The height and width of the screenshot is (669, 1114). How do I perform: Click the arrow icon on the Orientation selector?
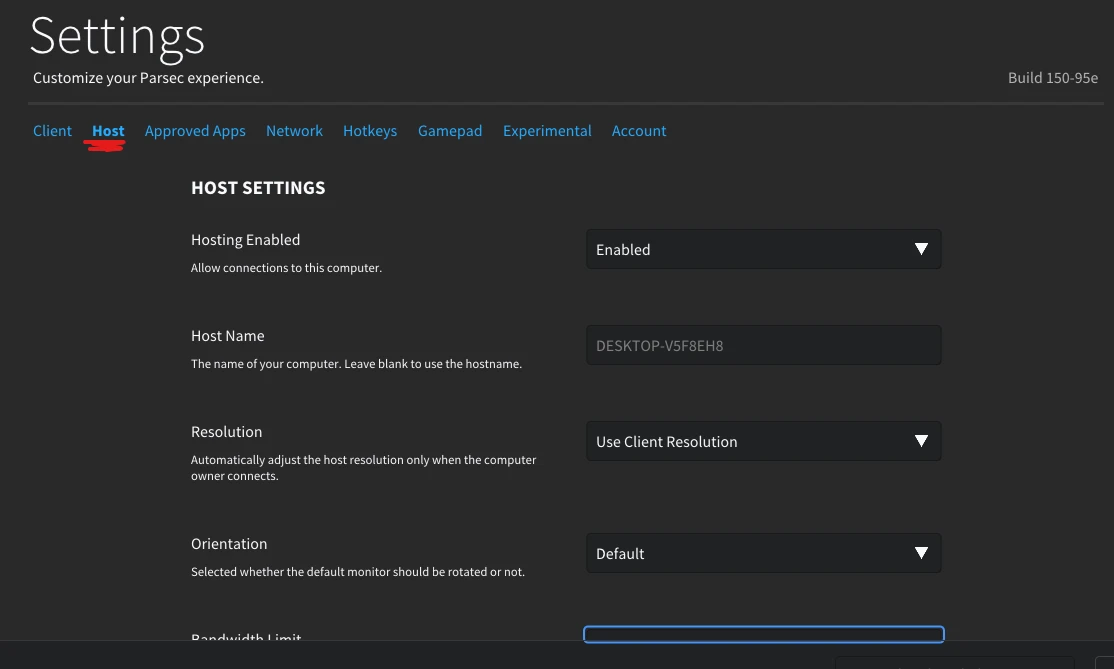click(922, 553)
